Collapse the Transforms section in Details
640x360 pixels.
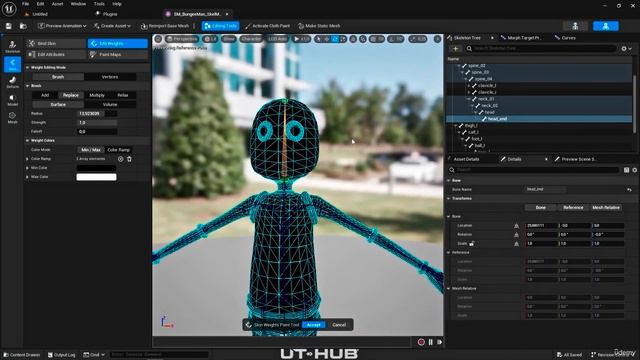pyautogui.click(x=449, y=198)
